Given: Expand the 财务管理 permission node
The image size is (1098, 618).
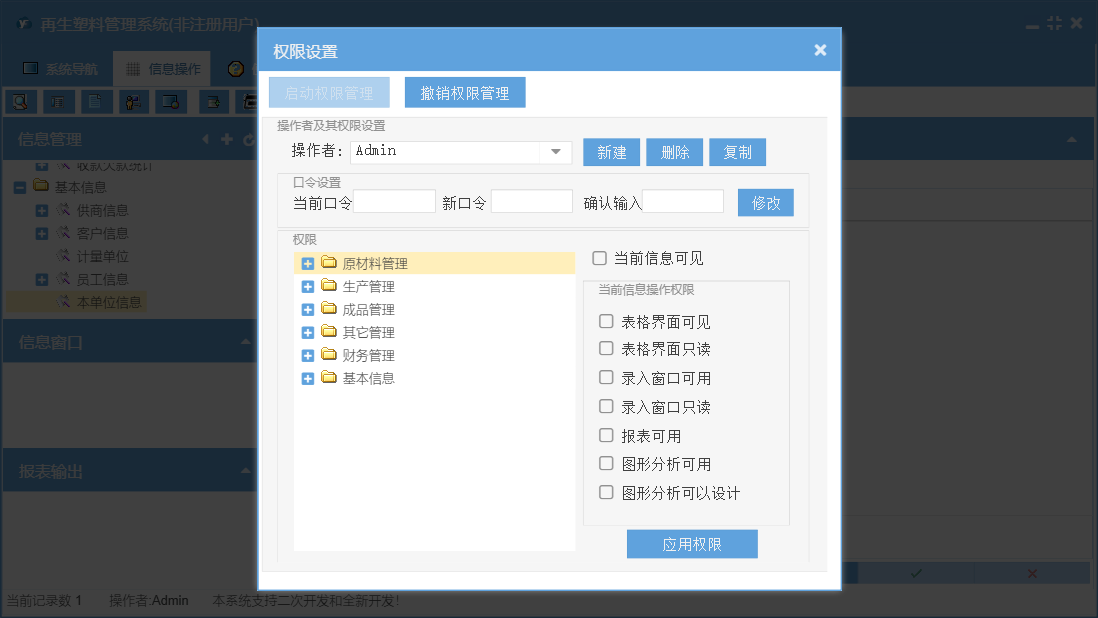Looking at the screenshot, I should coord(308,356).
